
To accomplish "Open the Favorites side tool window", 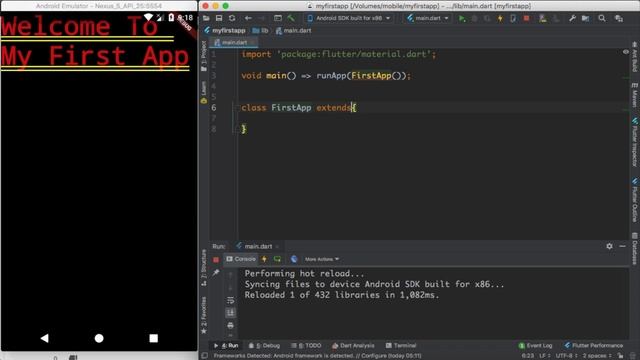I will 204,315.
